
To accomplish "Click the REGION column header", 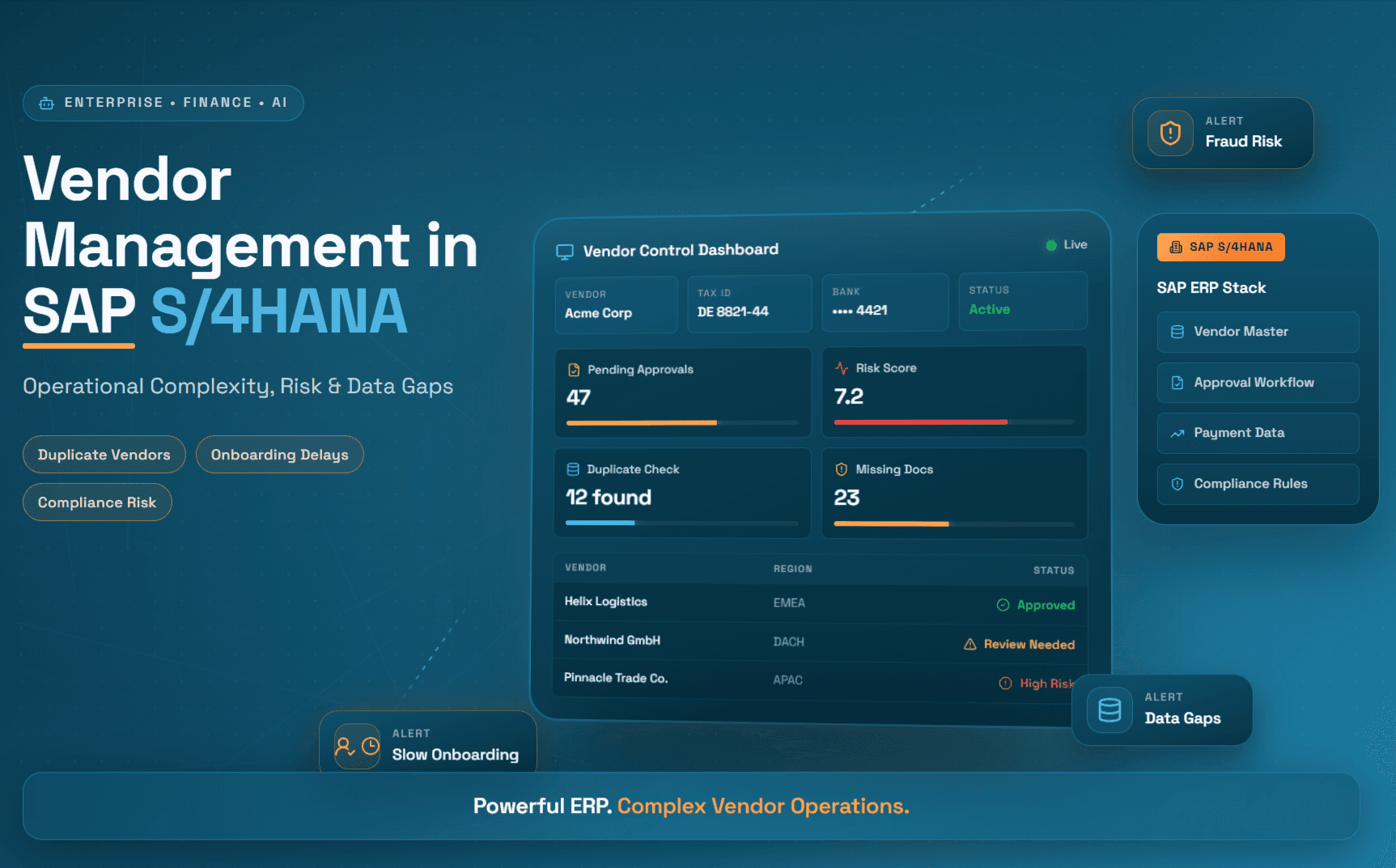I will point(792,569).
